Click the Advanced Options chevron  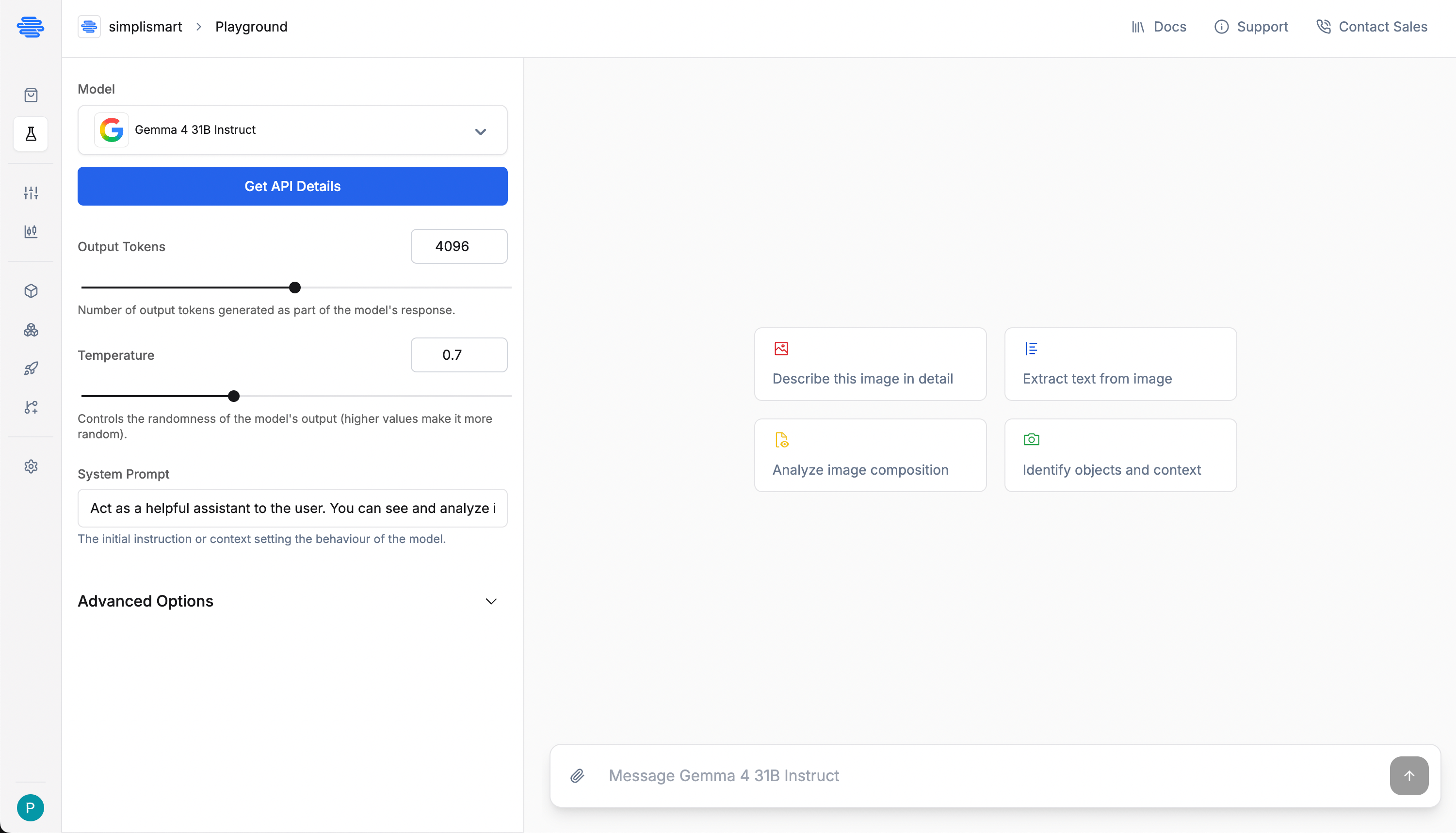click(491, 601)
